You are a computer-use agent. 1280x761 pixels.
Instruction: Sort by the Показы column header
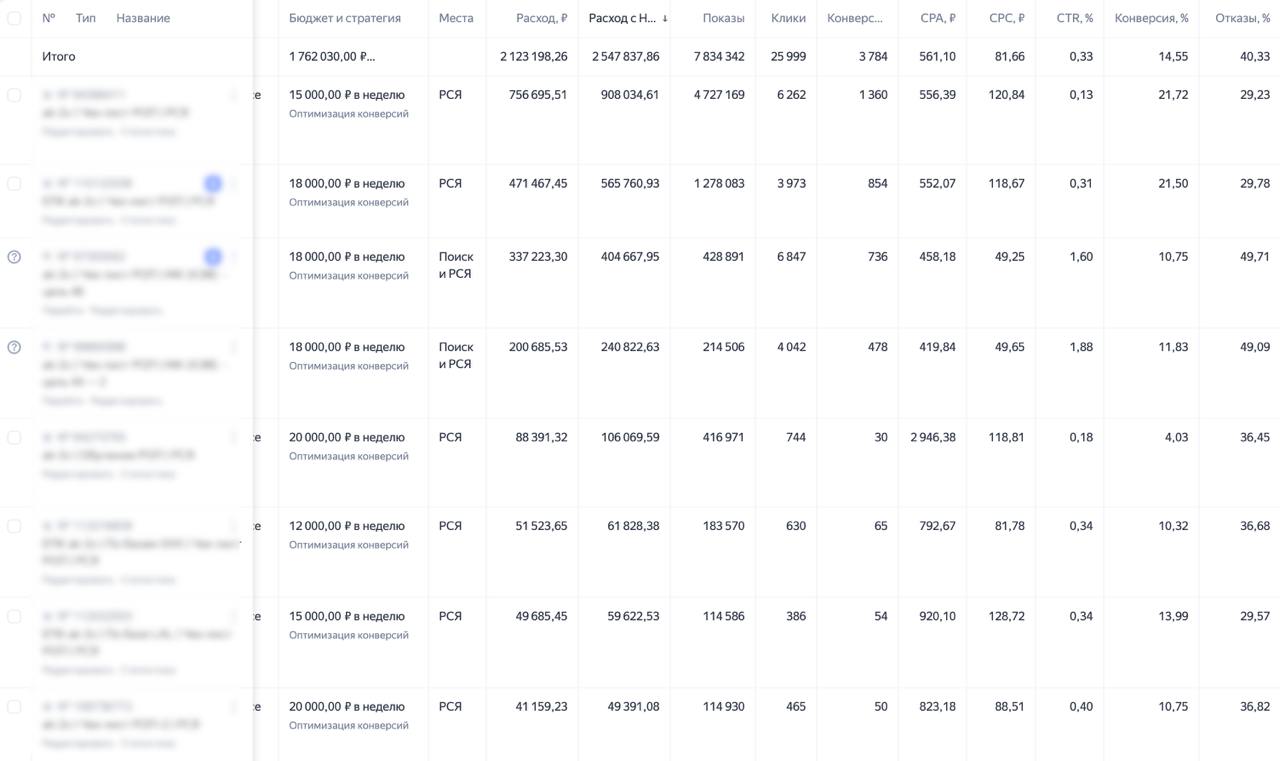723,18
